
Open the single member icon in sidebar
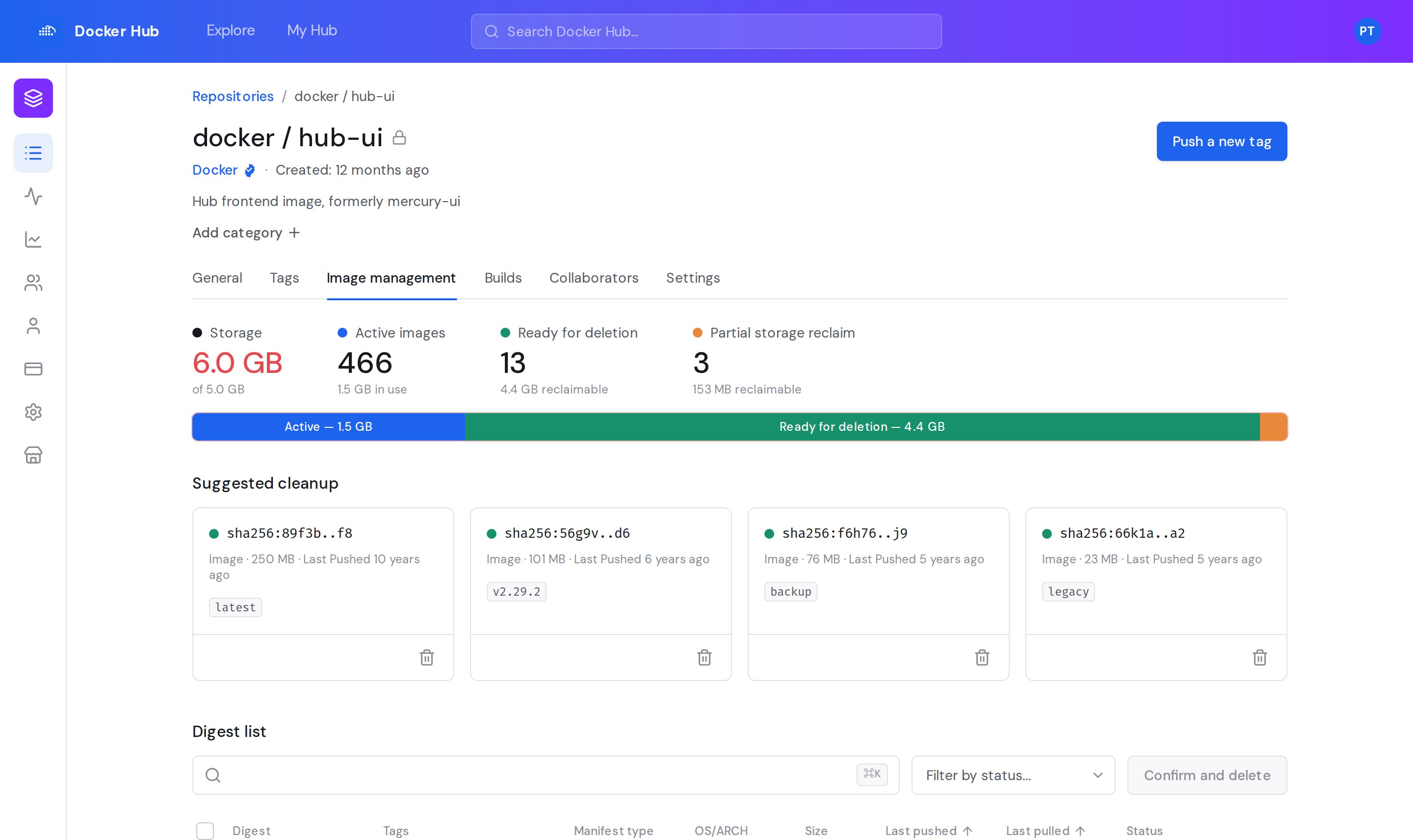click(x=33, y=325)
